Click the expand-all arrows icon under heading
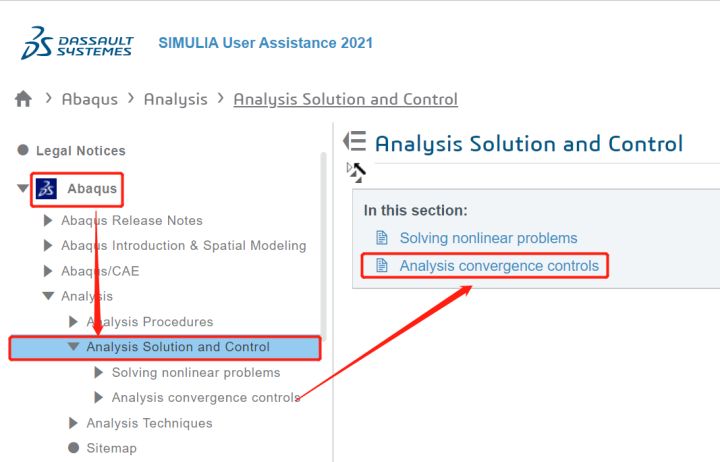 coord(356,172)
